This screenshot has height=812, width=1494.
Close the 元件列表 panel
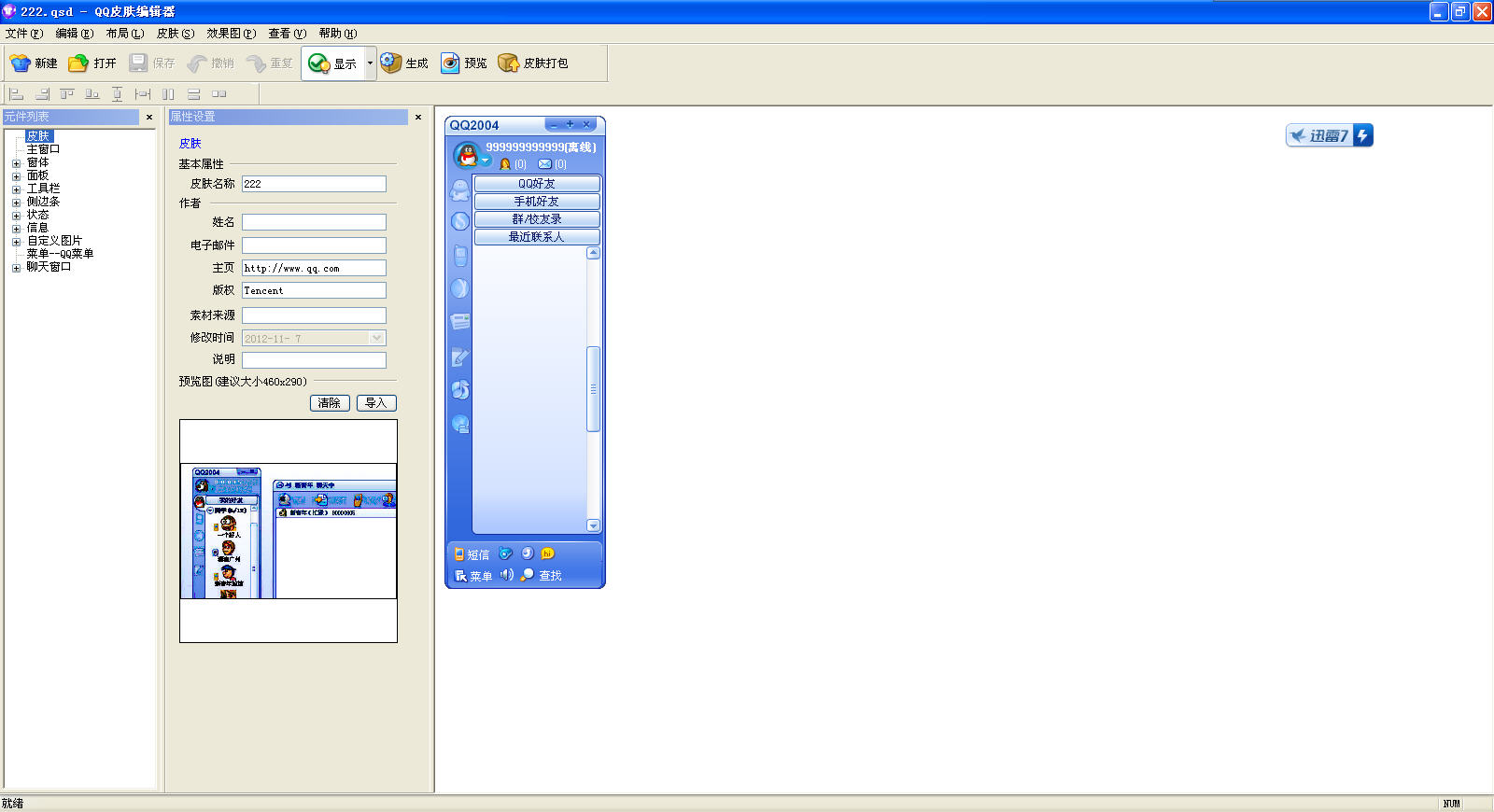pos(149,117)
